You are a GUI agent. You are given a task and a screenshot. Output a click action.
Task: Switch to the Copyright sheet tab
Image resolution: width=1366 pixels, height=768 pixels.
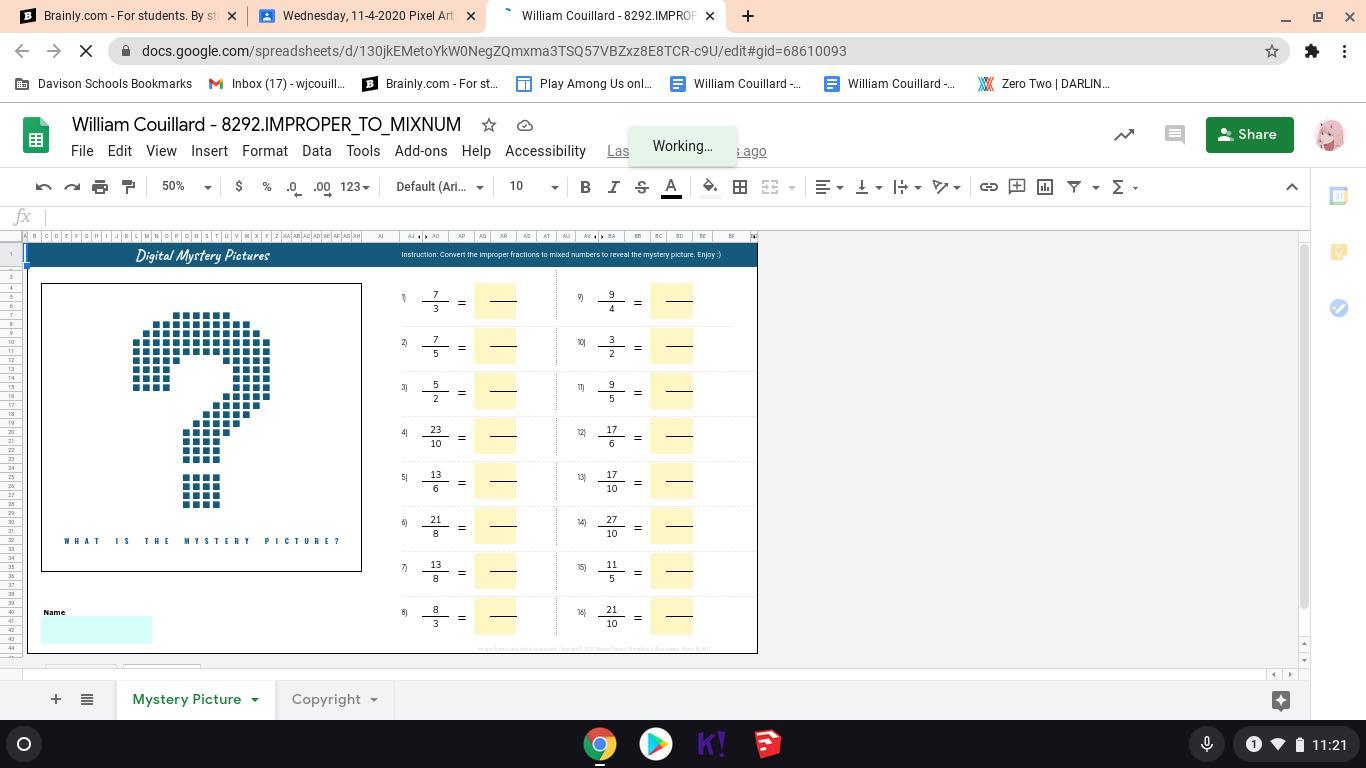(326, 699)
